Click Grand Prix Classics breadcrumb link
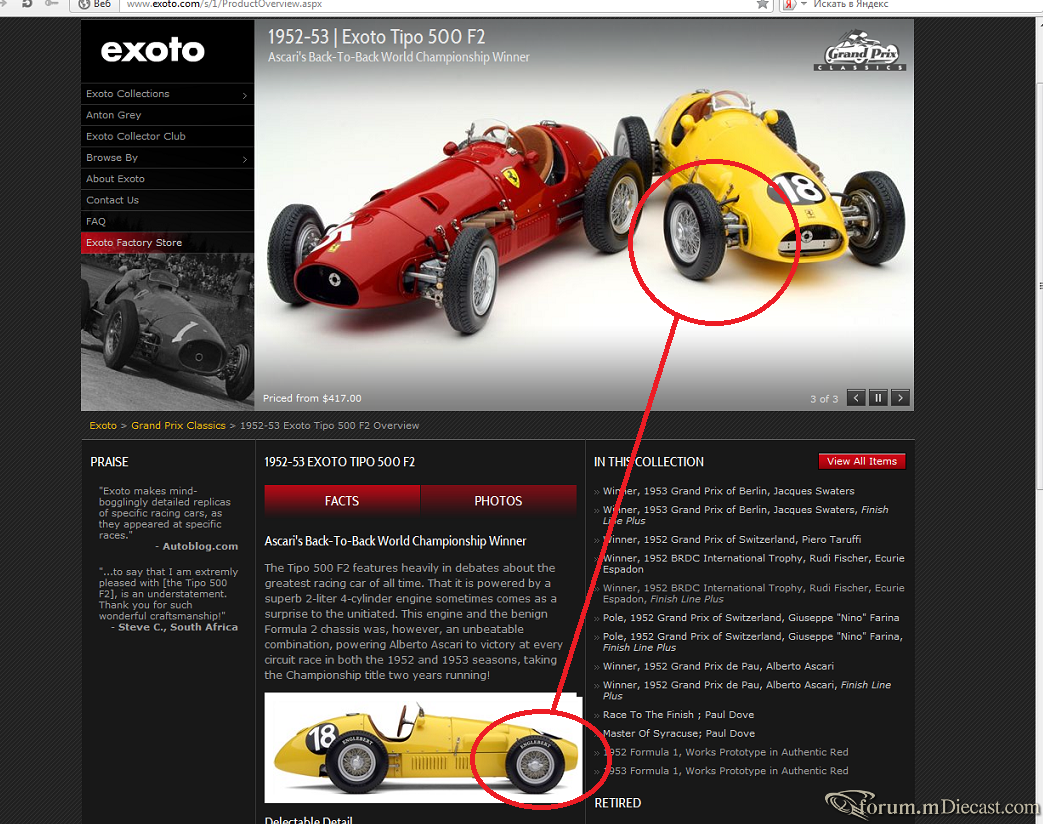1043x824 pixels. [x=178, y=426]
